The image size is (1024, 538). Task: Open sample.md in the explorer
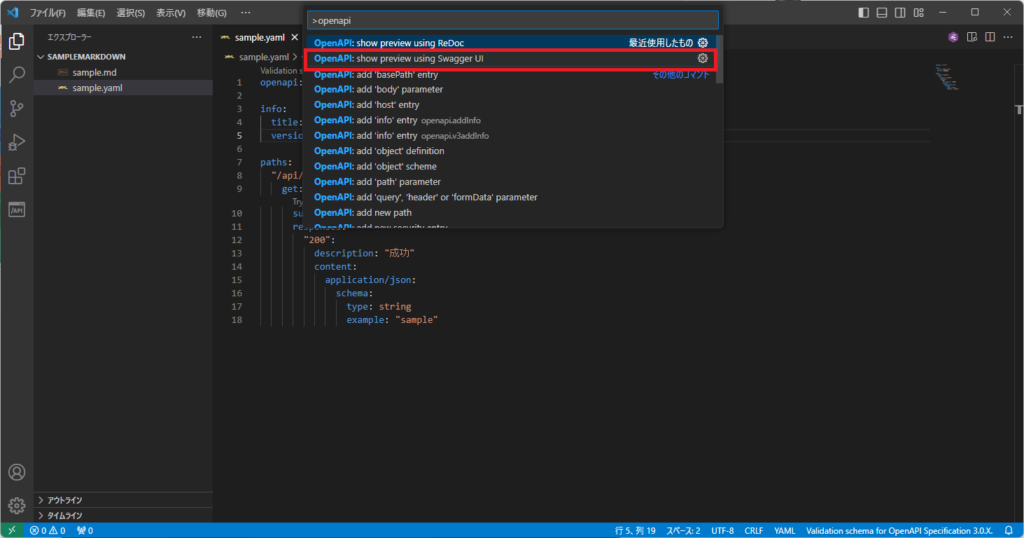click(x=123, y=72)
